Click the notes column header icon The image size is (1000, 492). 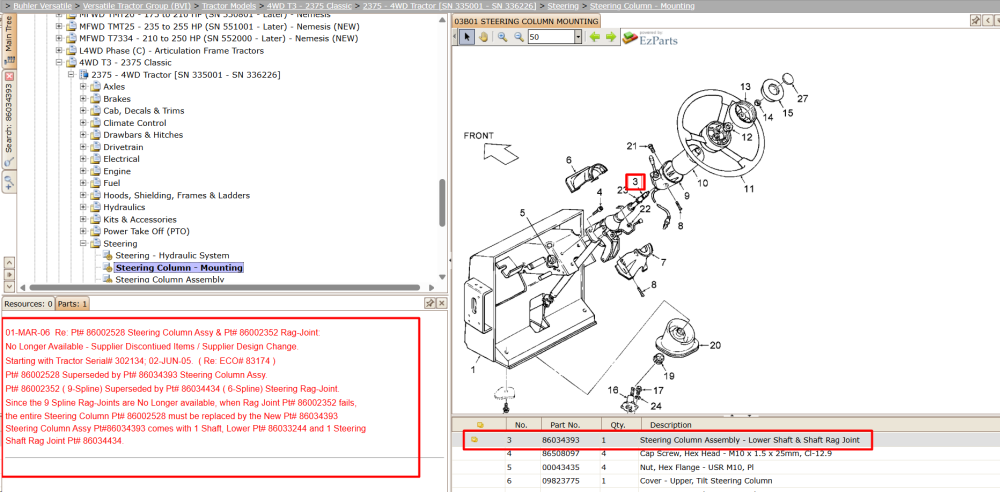point(480,424)
